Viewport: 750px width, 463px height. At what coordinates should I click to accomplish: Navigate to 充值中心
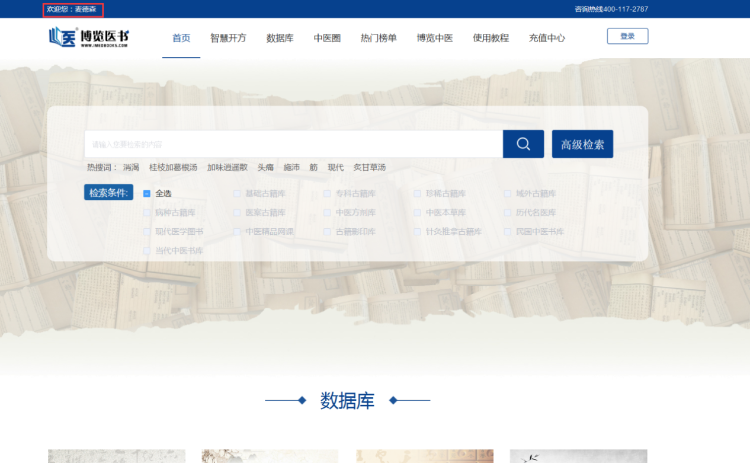point(546,38)
